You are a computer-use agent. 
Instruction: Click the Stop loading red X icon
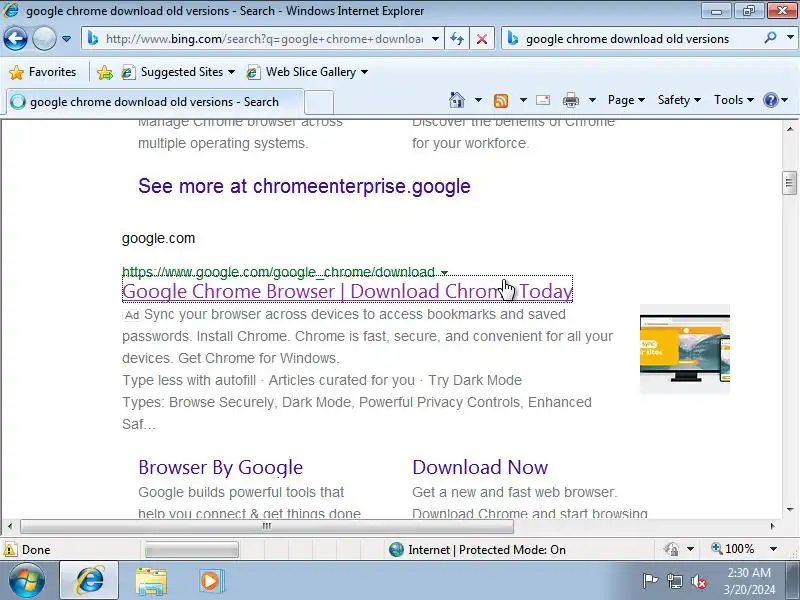coord(481,39)
